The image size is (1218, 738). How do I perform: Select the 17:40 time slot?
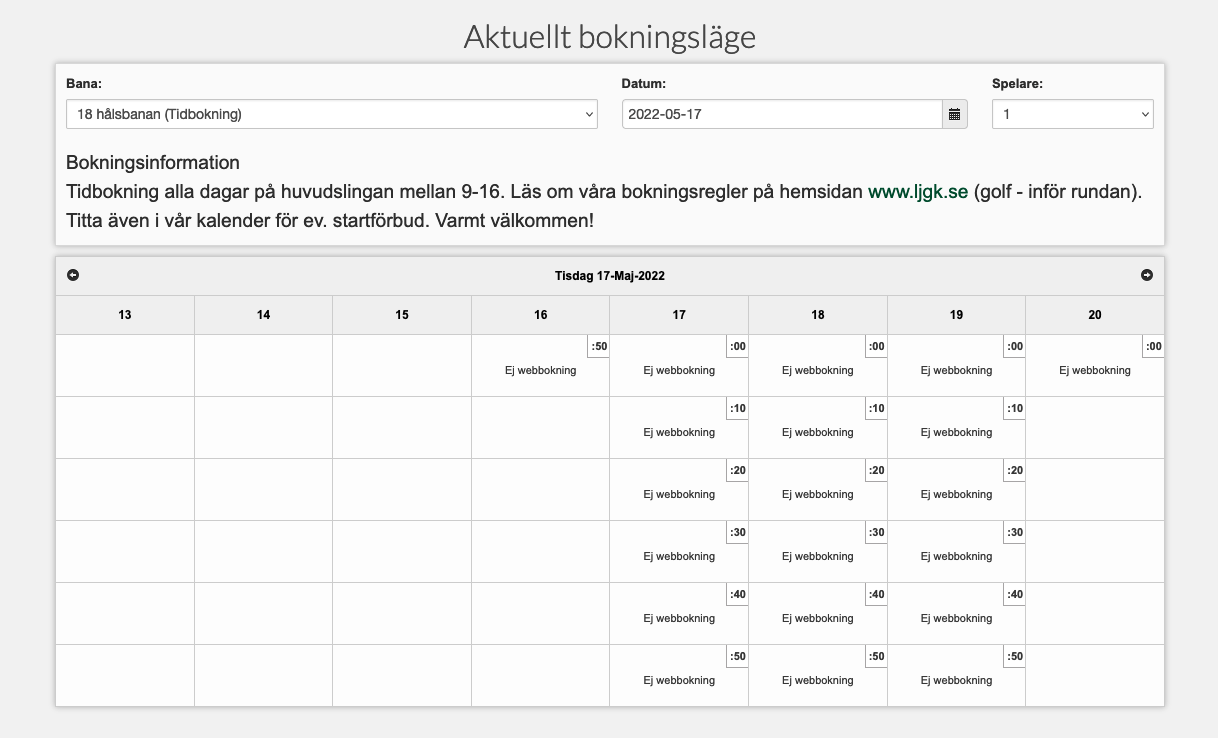pos(679,614)
